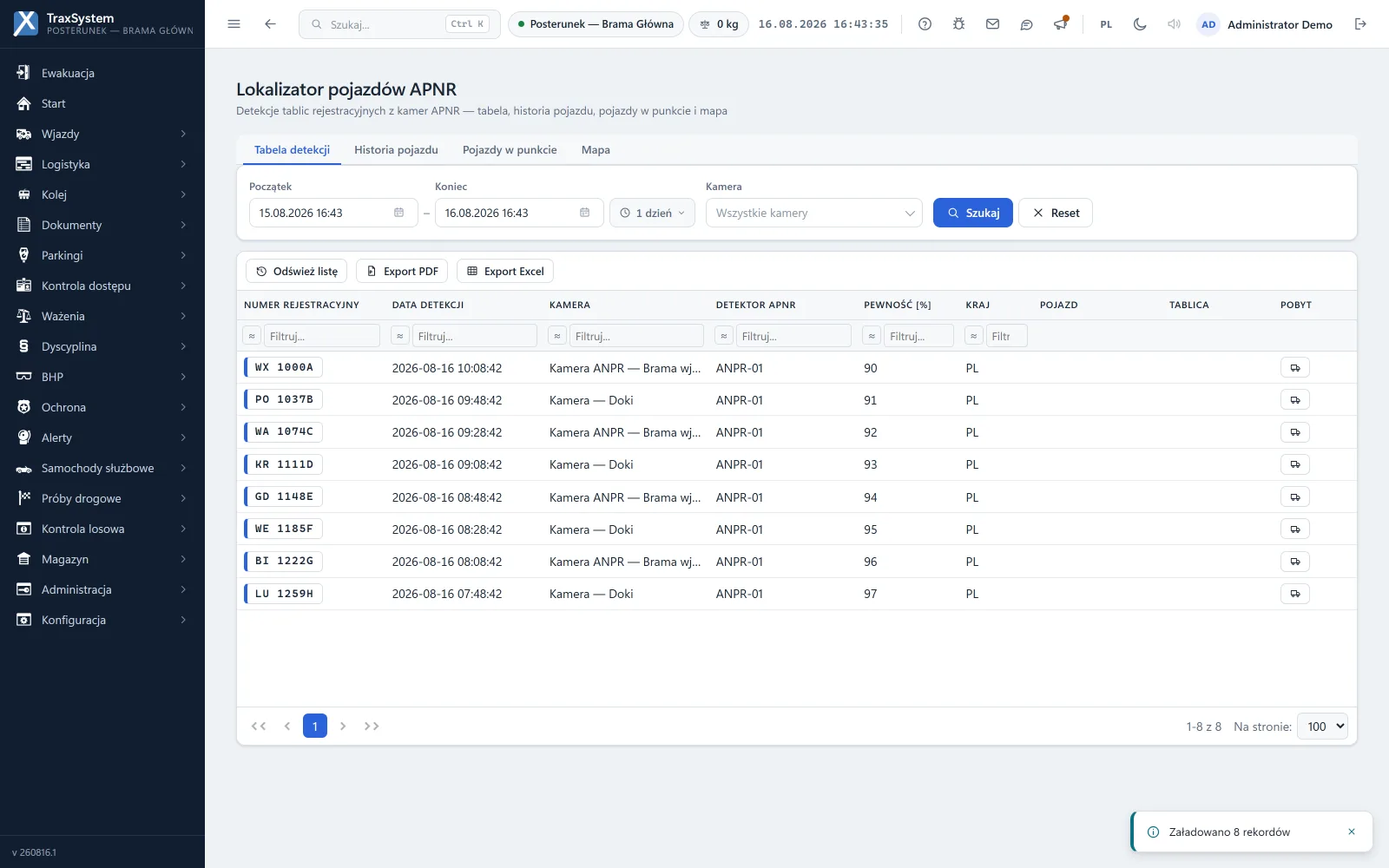Switch to Historia pojazdu tab
The width and height of the screenshot is (1389, 868).
coord(396,149)
